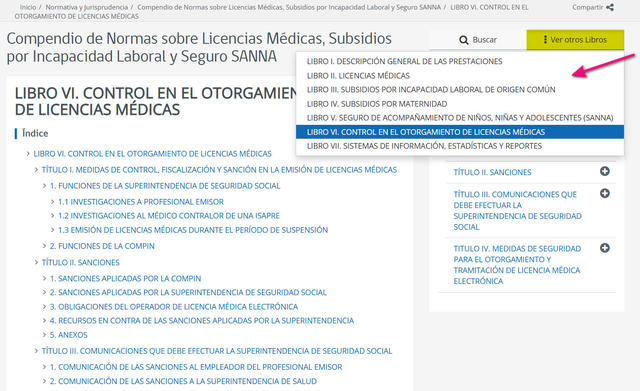Viewport: 640px width, 391px height.
Task: Open sidebar link TÍTULO II. SANCIONES
Action: point(492,172)
